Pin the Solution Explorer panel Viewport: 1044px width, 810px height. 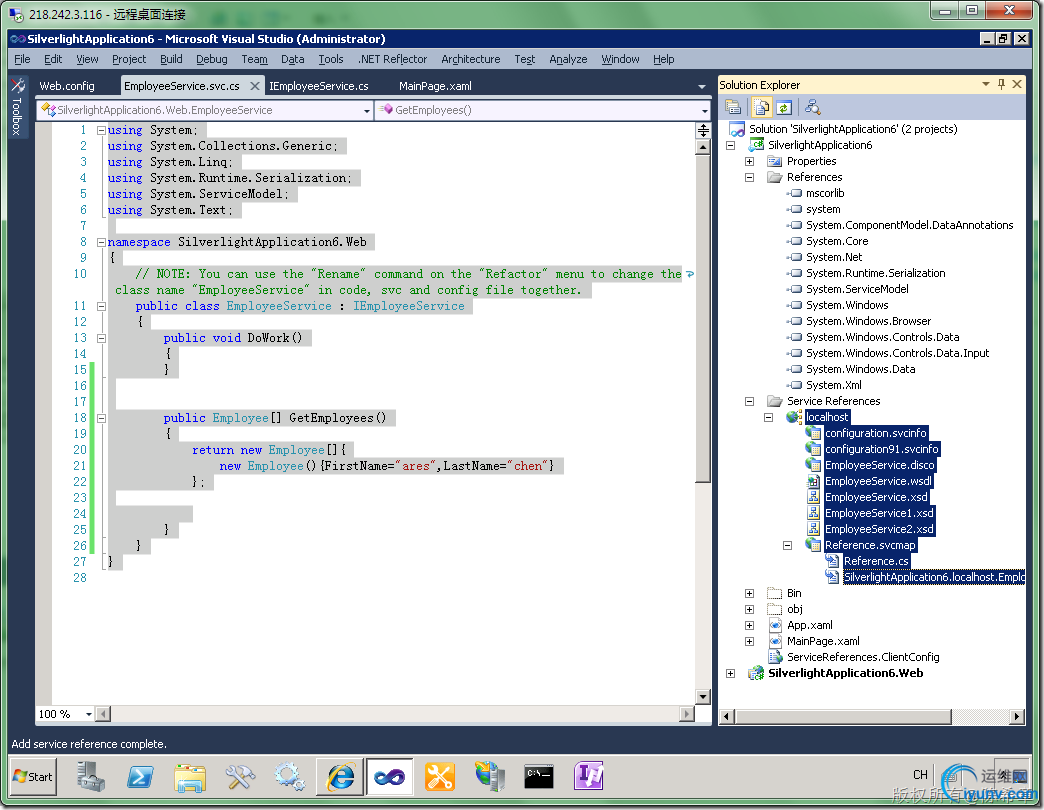[x=1001, y=84]
